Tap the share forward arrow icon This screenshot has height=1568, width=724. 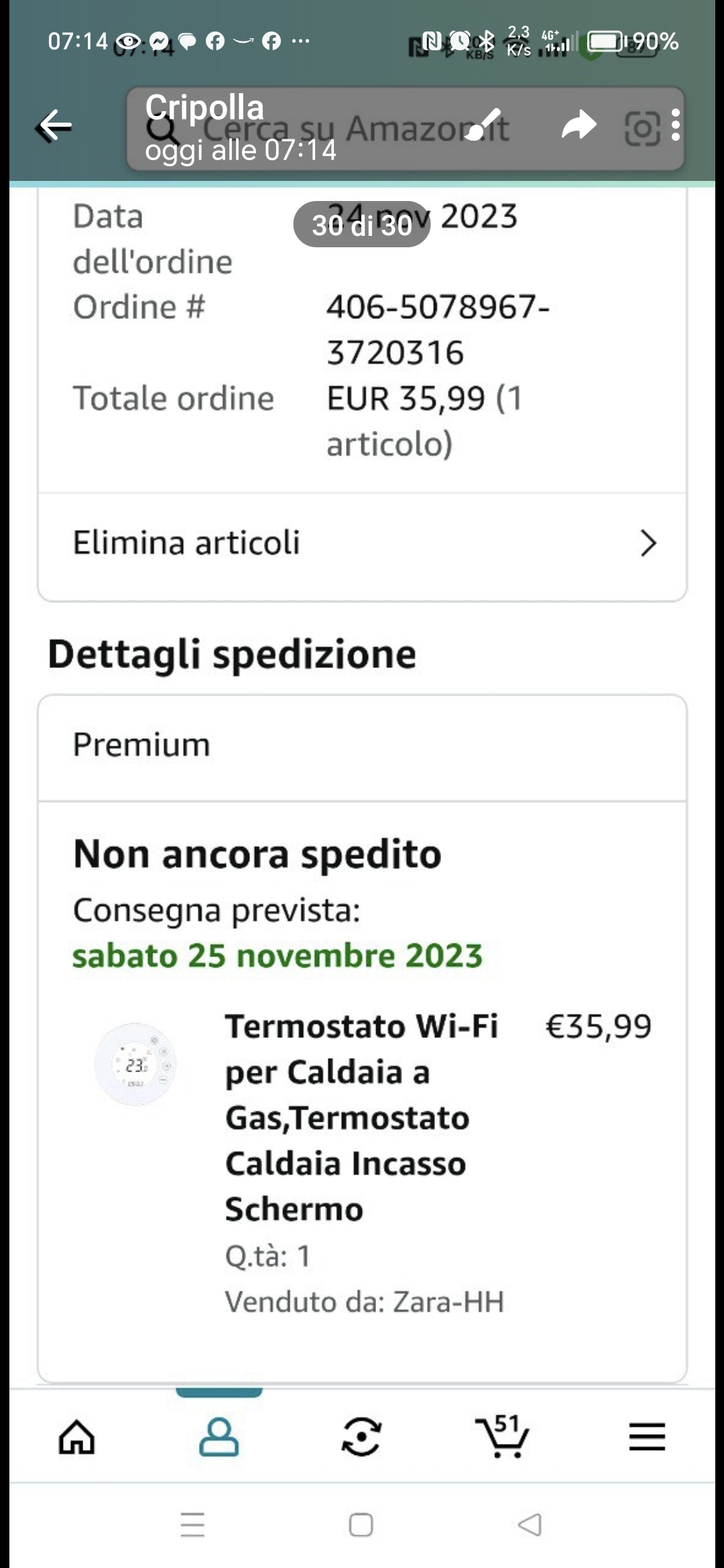coord(578,125)
